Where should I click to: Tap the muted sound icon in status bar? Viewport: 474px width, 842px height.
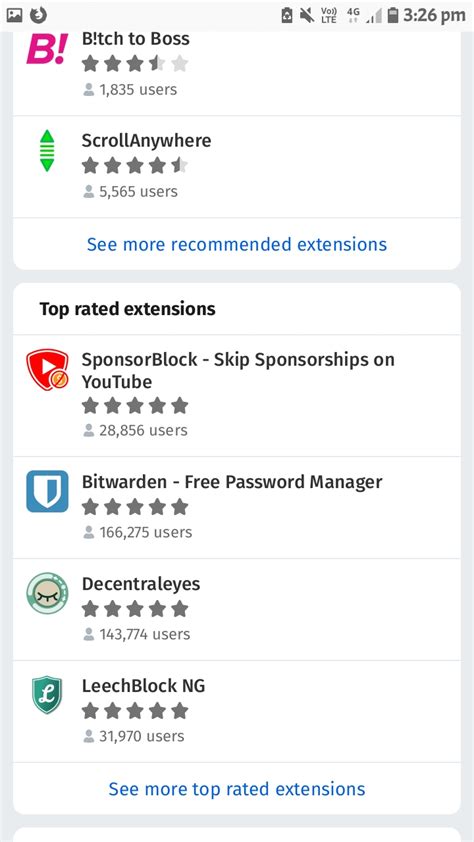(307, 15)
